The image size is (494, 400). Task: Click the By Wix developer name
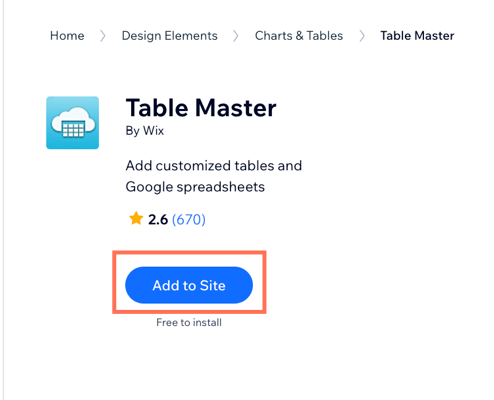click(145, 131)
